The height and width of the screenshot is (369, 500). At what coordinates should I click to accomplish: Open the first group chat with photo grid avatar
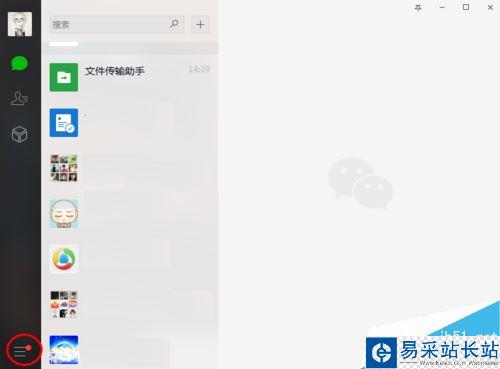(130, 168)
